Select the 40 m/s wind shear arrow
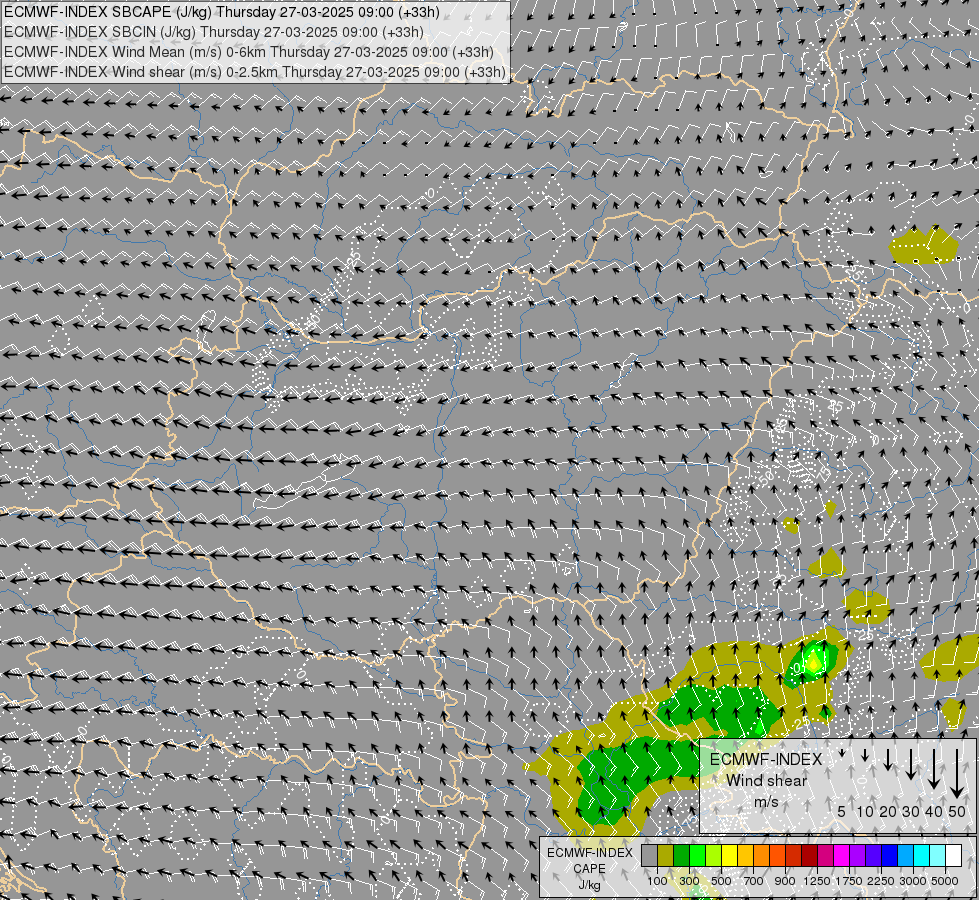Image resolution: width=979 pixels, height=900 pixels. coord(933,769)
